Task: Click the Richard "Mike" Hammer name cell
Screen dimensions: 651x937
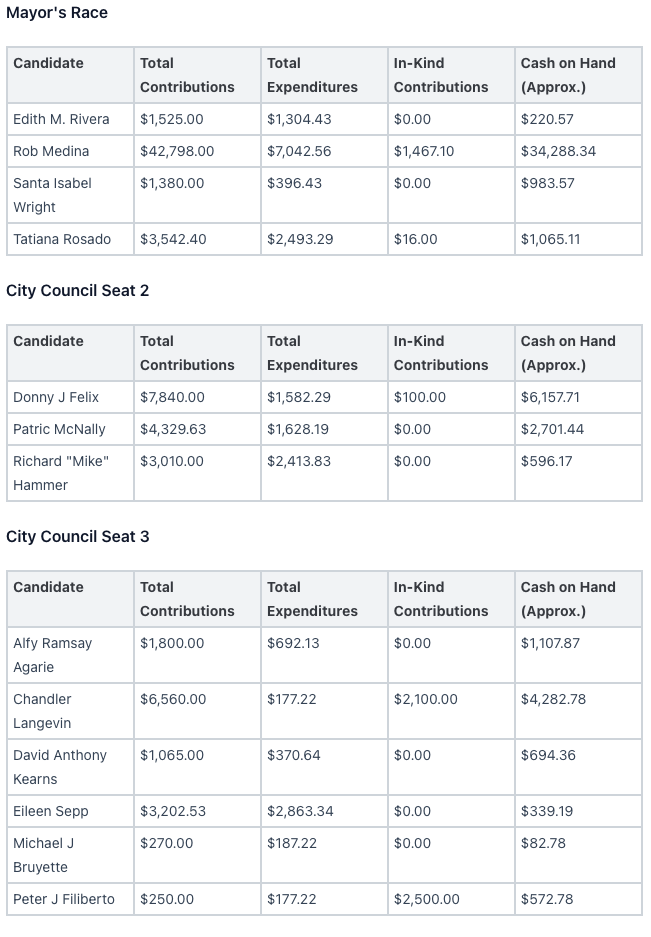Action: (x=61, y=473)
